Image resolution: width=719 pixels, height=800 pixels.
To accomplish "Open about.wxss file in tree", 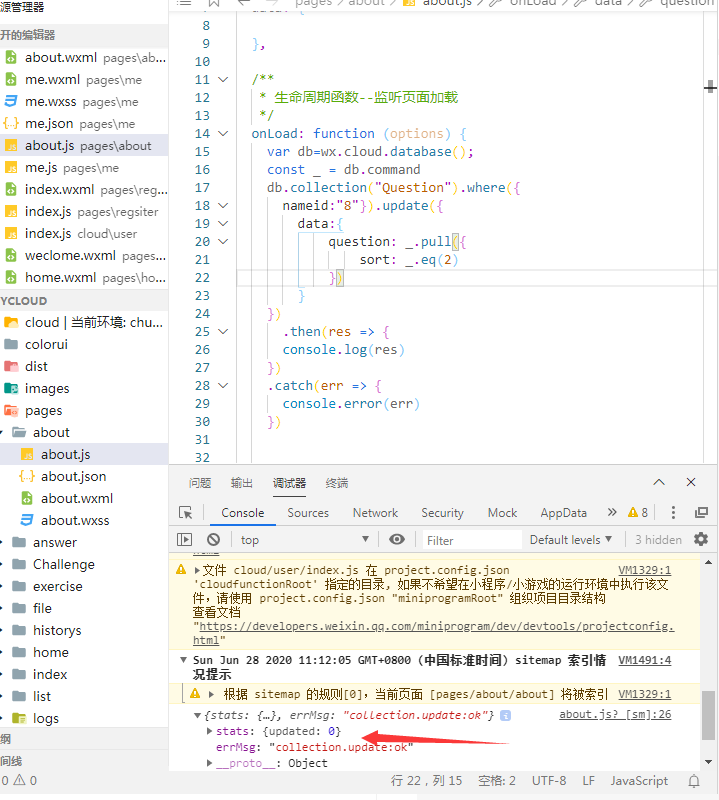I will (84, 520).
